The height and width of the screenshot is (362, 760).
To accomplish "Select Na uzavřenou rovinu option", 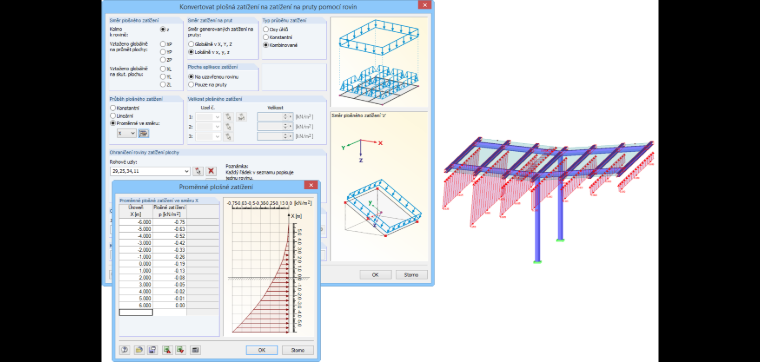I will tap(190, 77).
